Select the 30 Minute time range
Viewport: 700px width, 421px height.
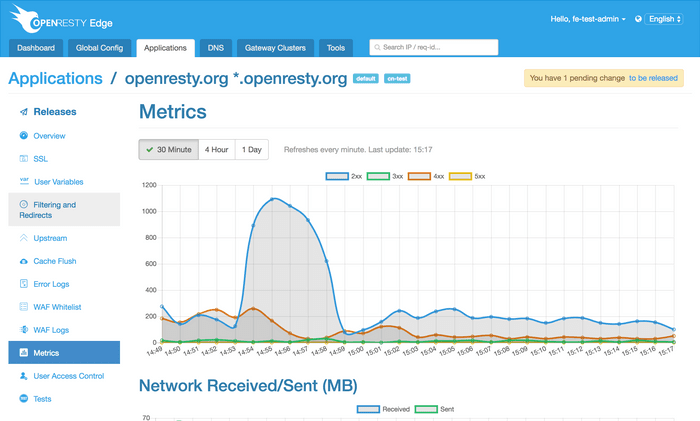169,150
